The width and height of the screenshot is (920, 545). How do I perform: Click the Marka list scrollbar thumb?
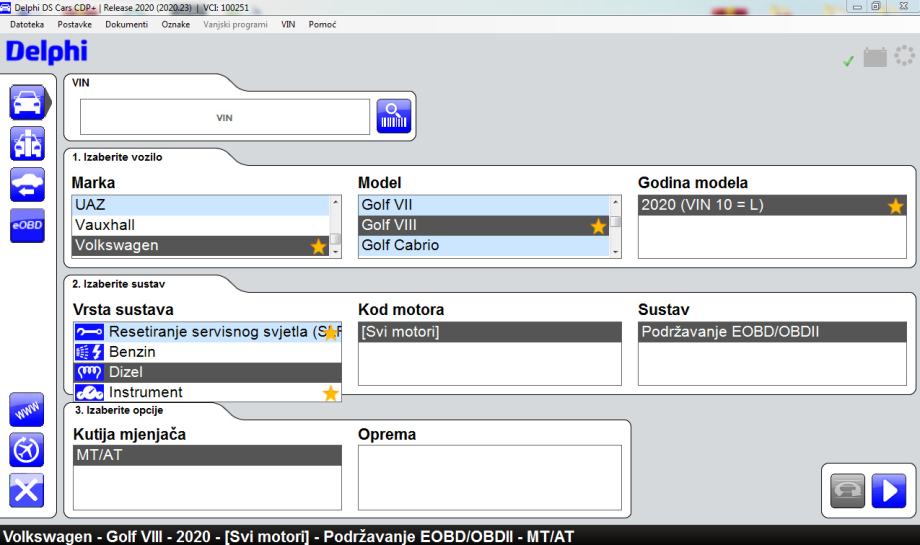[x=335, y=239]
